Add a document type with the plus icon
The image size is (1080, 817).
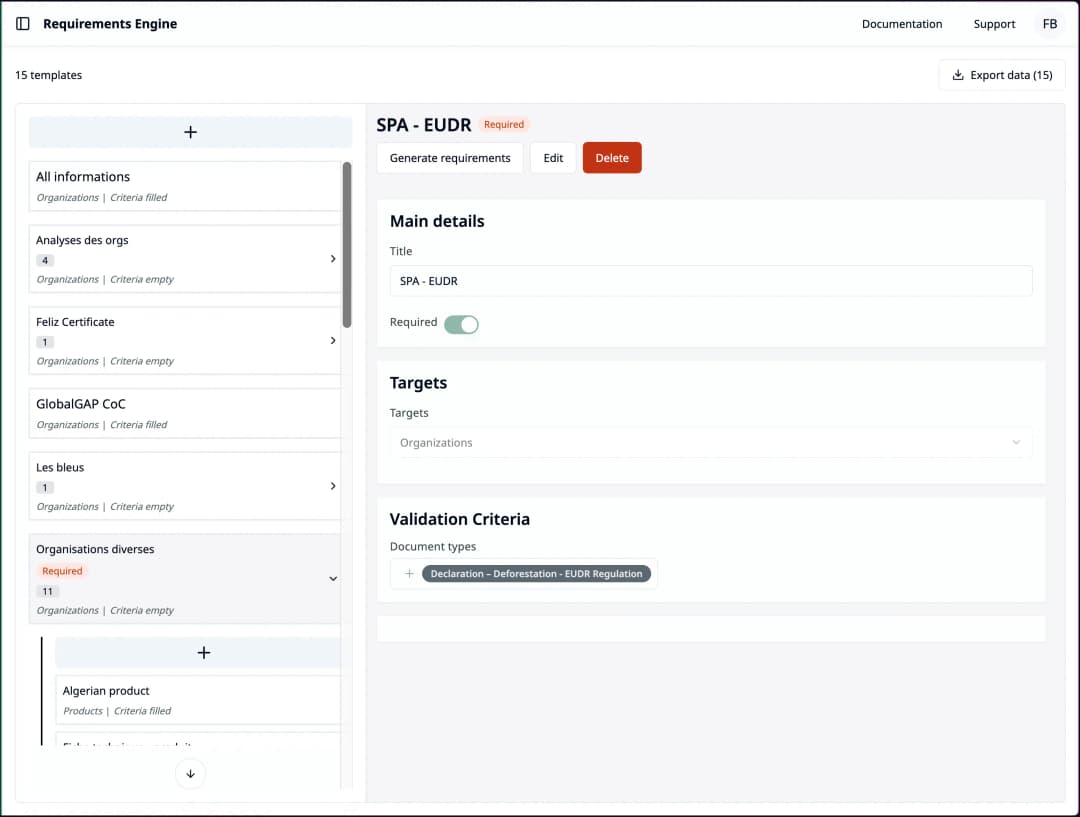408,573
